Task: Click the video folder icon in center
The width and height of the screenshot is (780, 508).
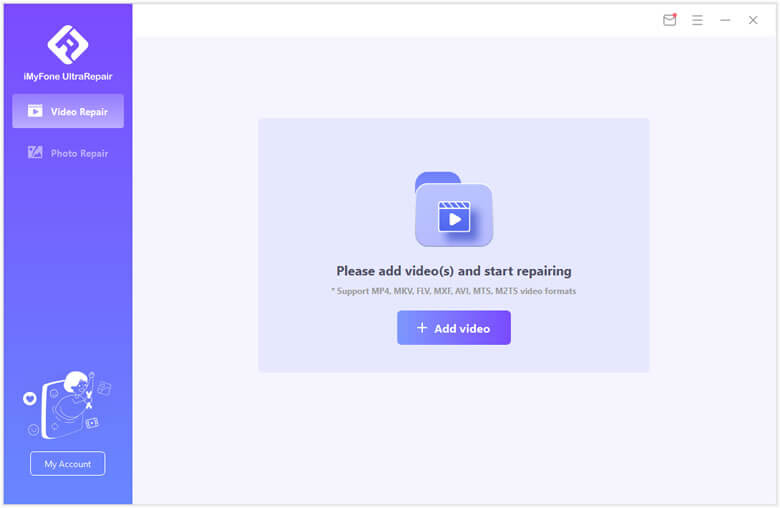Action: point(454,210)
